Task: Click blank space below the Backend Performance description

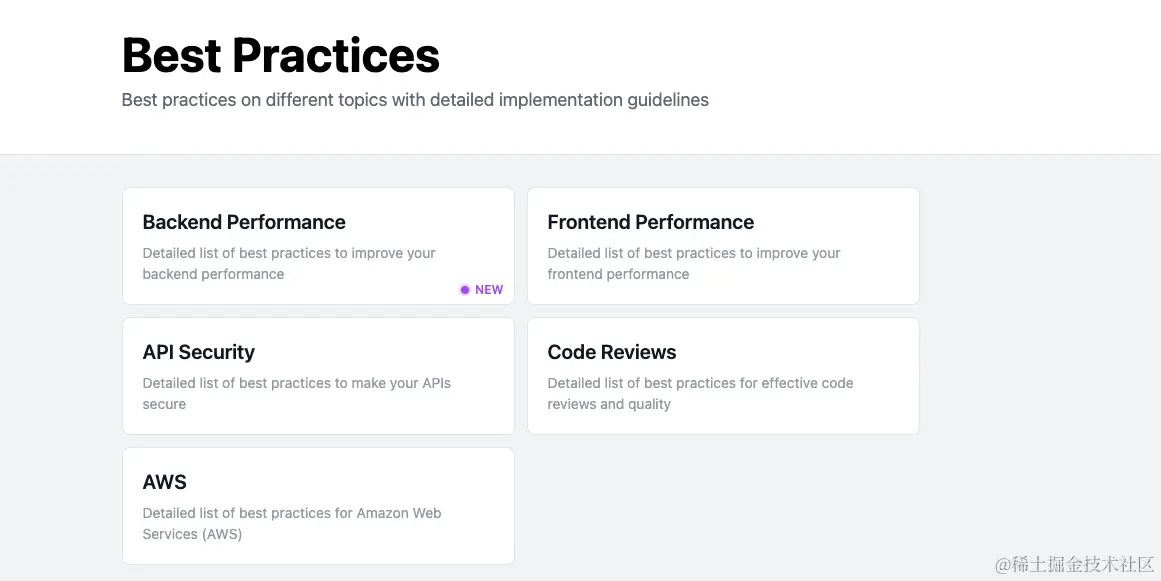Action: pos(290,291)
